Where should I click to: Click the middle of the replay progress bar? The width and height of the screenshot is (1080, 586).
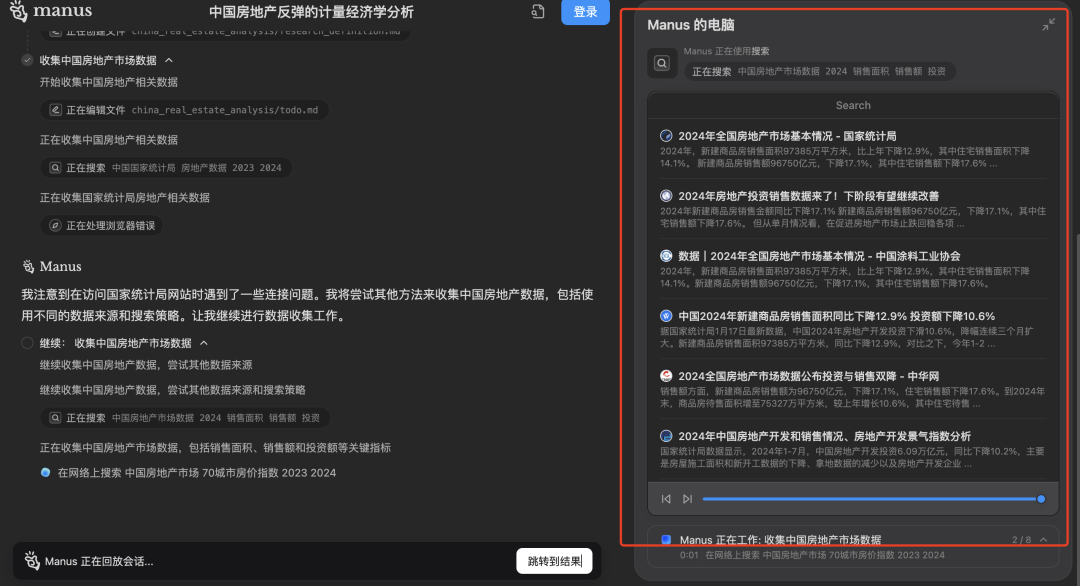pyautogui.click(x=871, y=499)
